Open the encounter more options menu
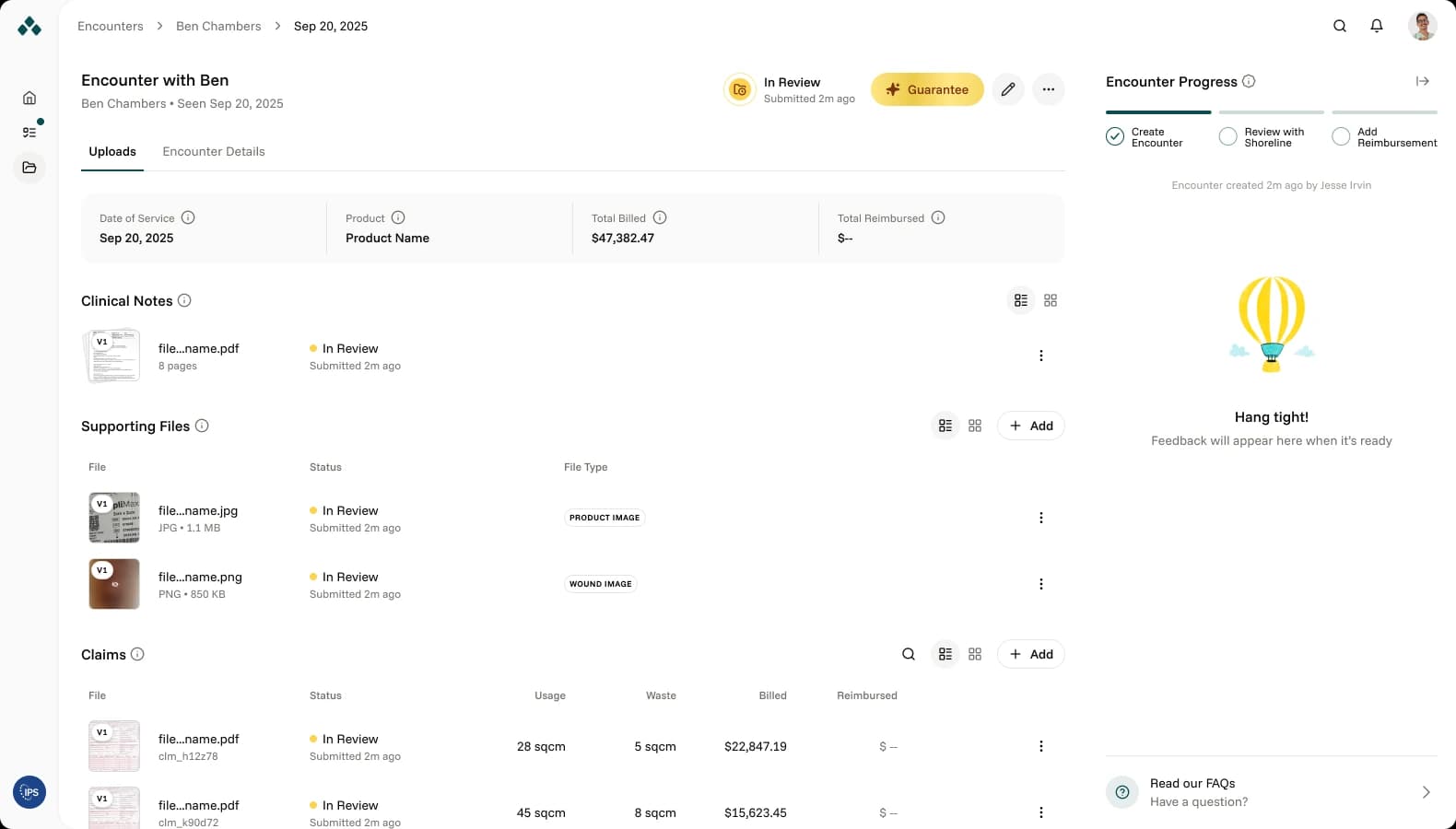 click(1049, 89)
